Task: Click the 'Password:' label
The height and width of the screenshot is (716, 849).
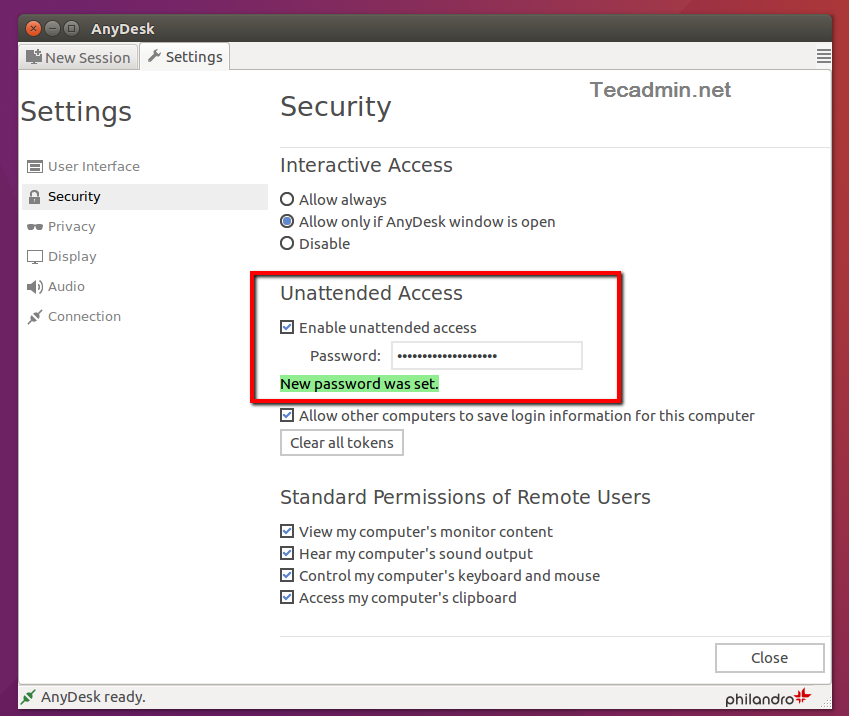Action: click(x=345, y=356)
